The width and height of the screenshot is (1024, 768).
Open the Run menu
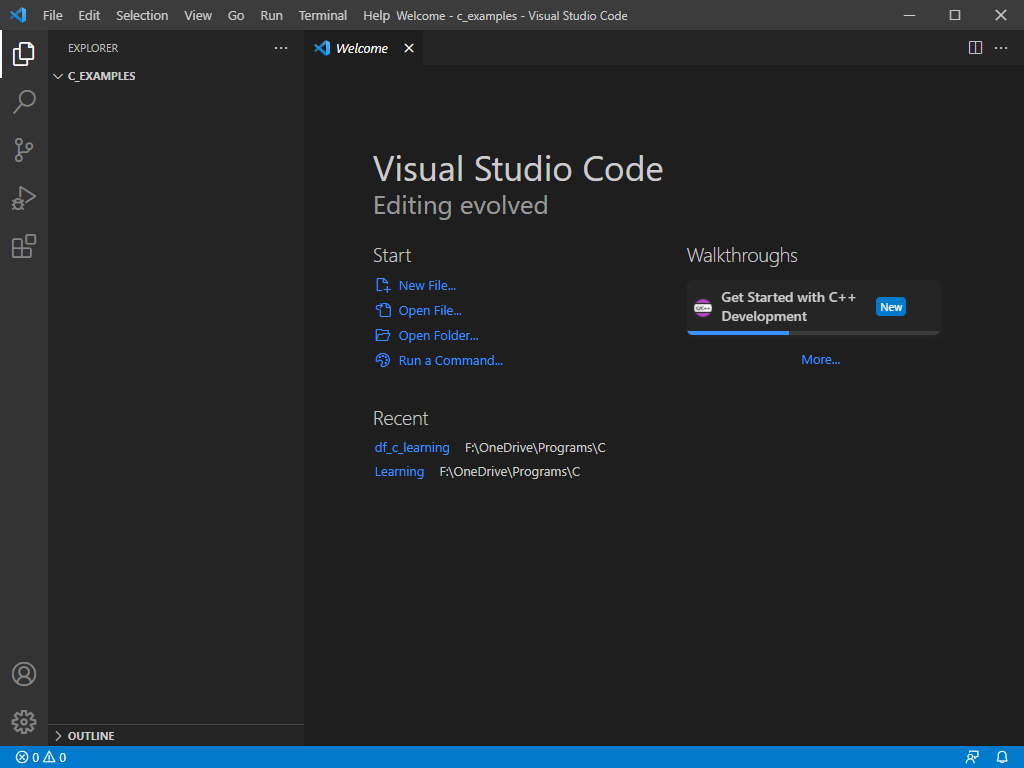tap(272, 15)
